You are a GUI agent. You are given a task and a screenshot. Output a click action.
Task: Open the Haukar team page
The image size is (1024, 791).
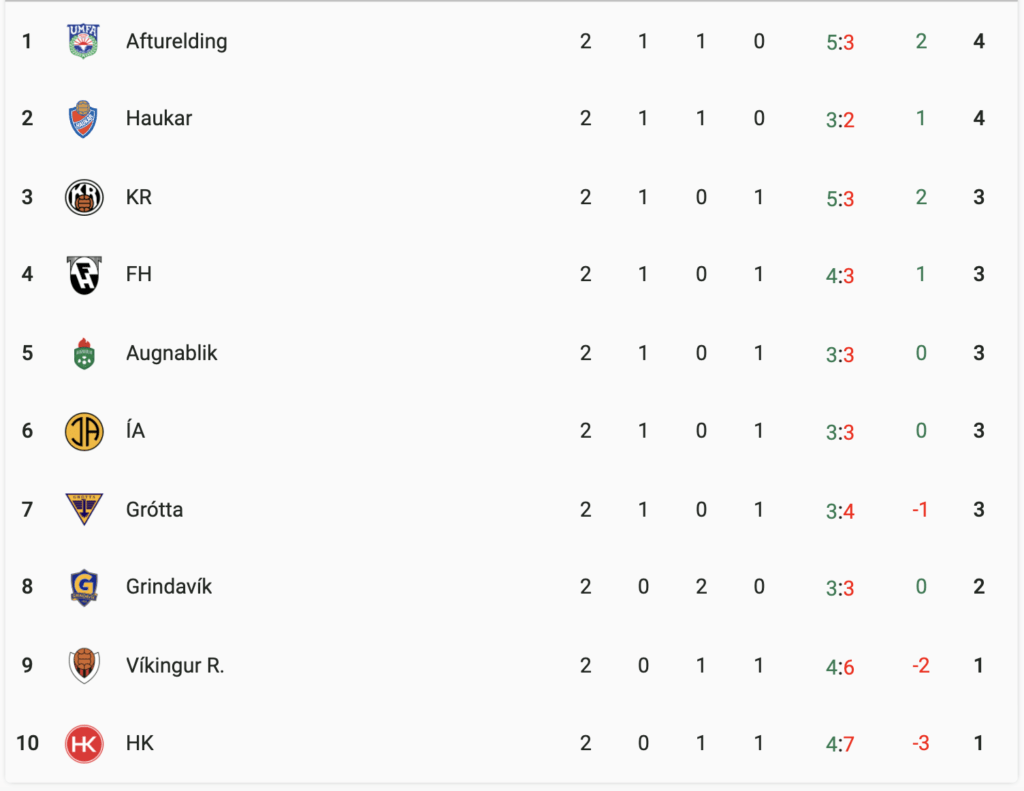tap(159, 118)
